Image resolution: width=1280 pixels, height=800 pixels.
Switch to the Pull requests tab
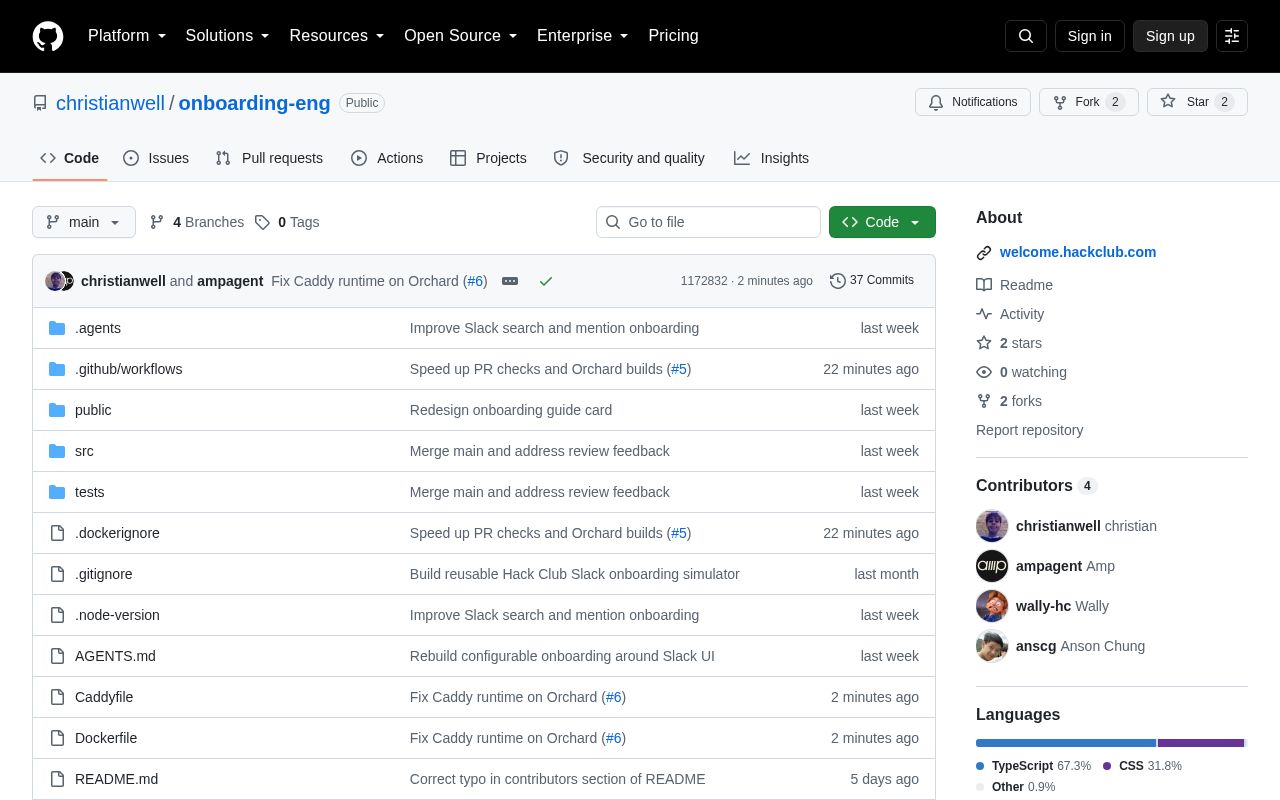point(269,158)
